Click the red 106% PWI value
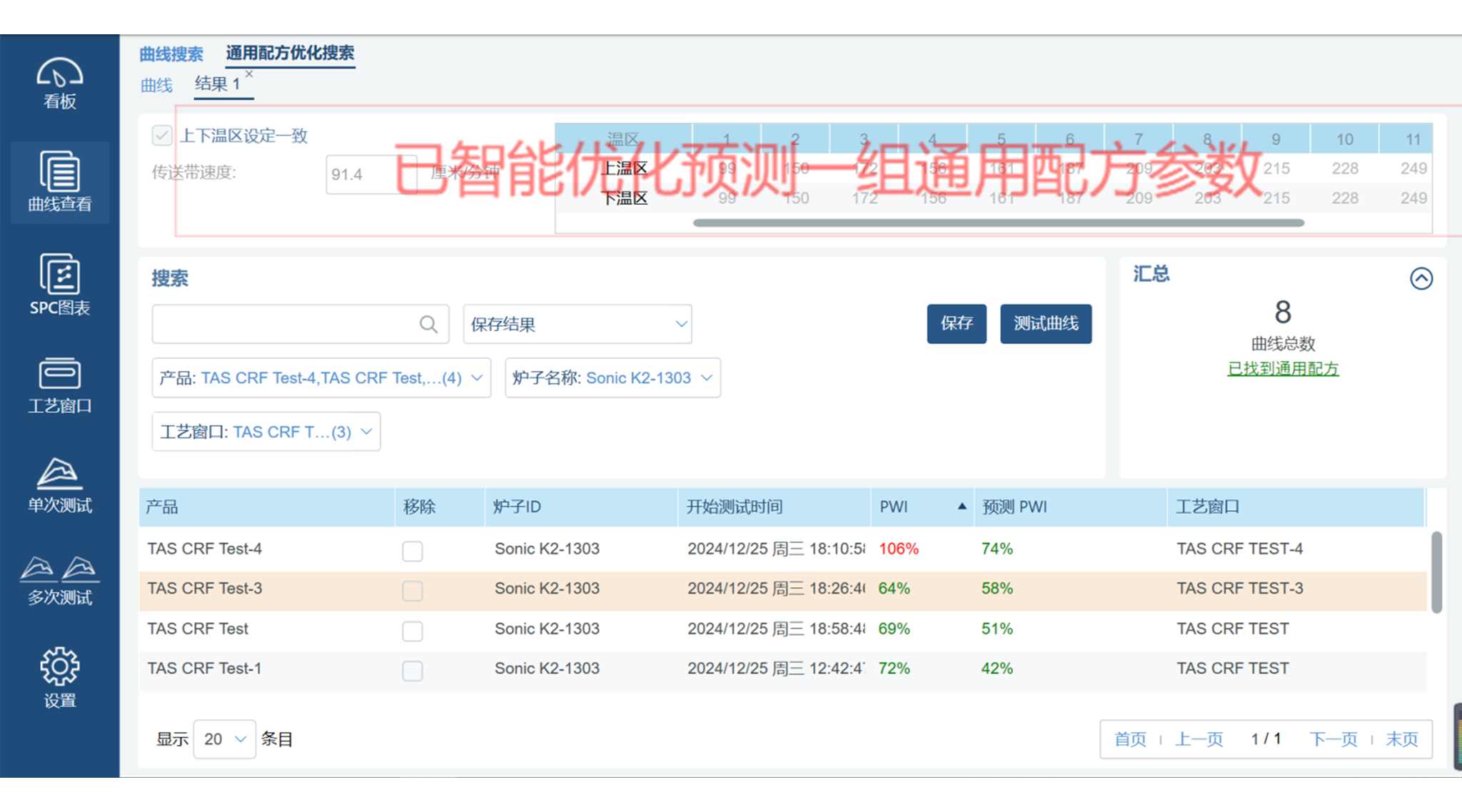1462x812 pixels. pos(898,549)
